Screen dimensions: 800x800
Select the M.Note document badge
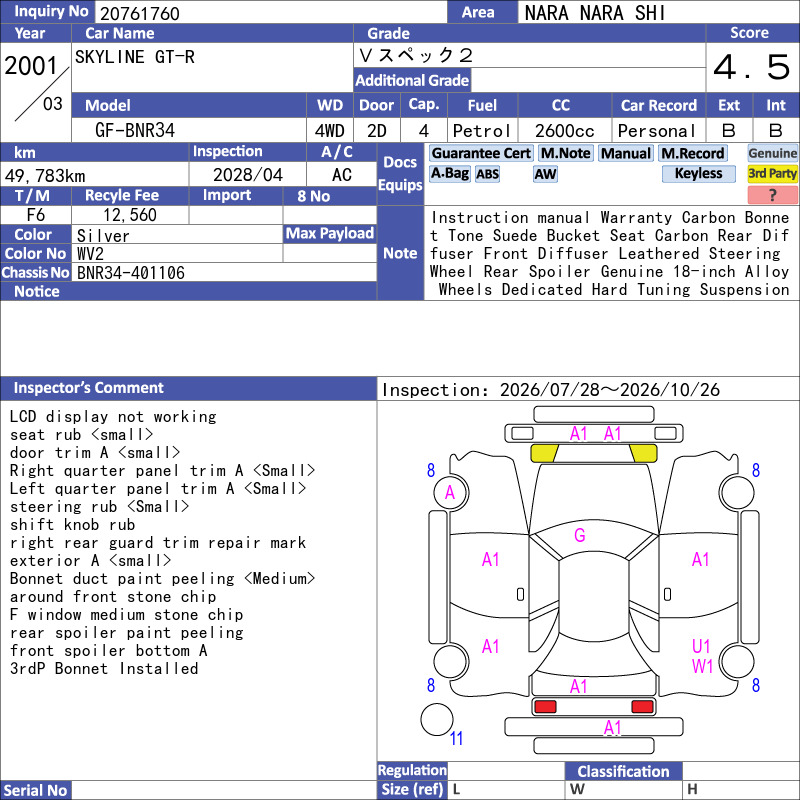[565, 153]
